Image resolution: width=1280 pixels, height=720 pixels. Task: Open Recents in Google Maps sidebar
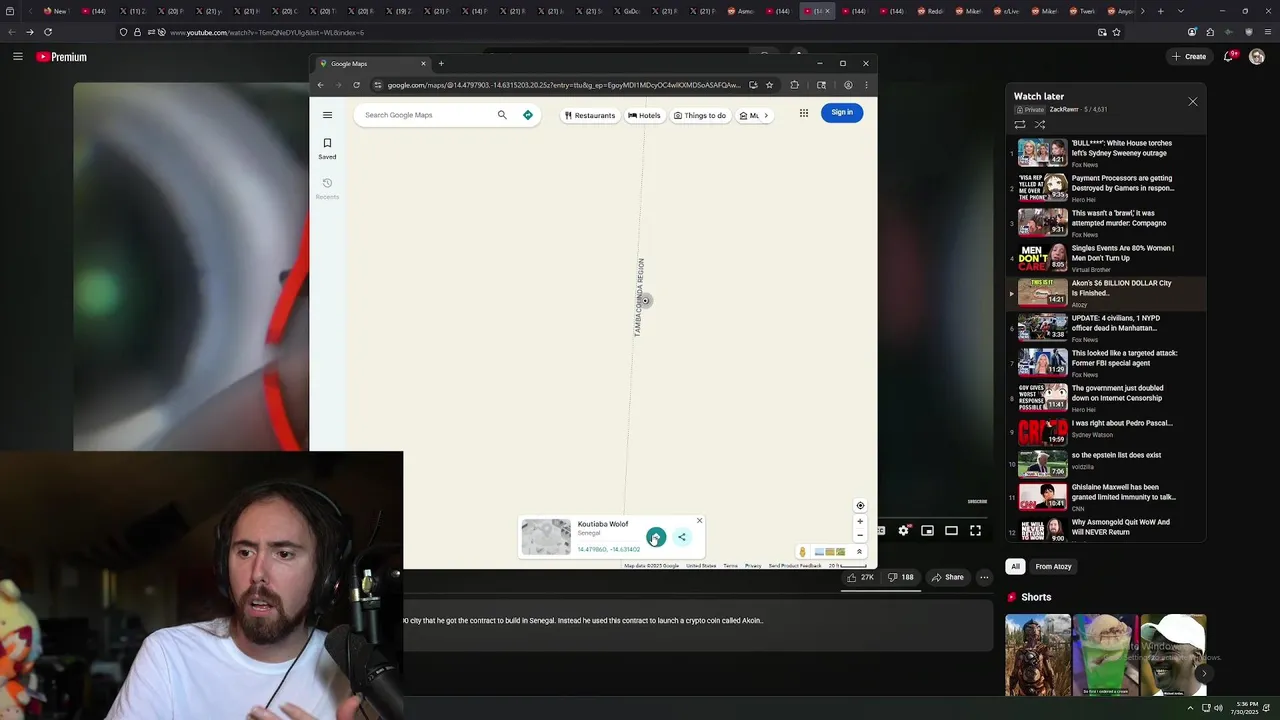(327, 189)
